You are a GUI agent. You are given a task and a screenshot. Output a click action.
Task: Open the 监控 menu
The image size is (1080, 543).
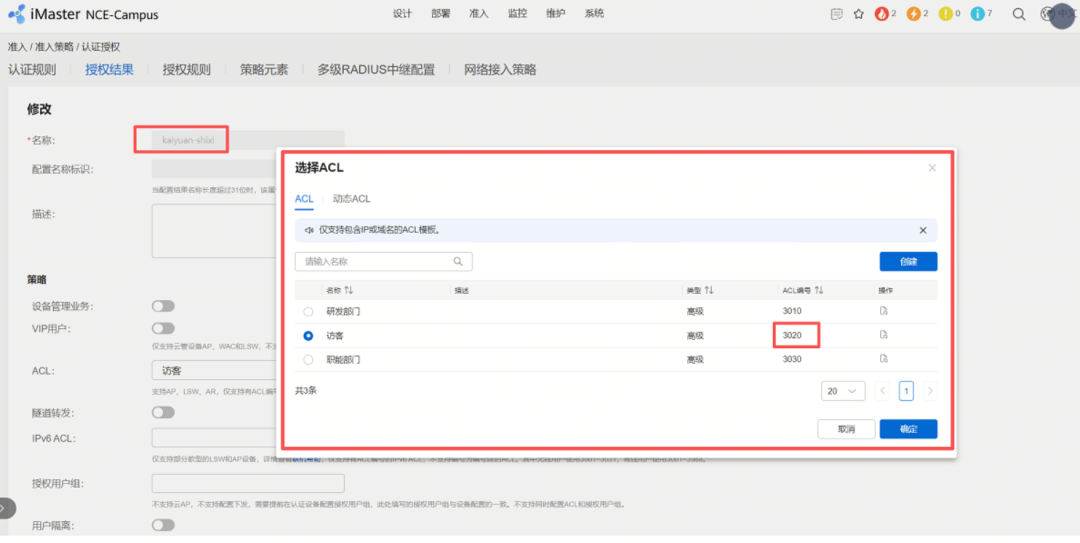point(517,14)
